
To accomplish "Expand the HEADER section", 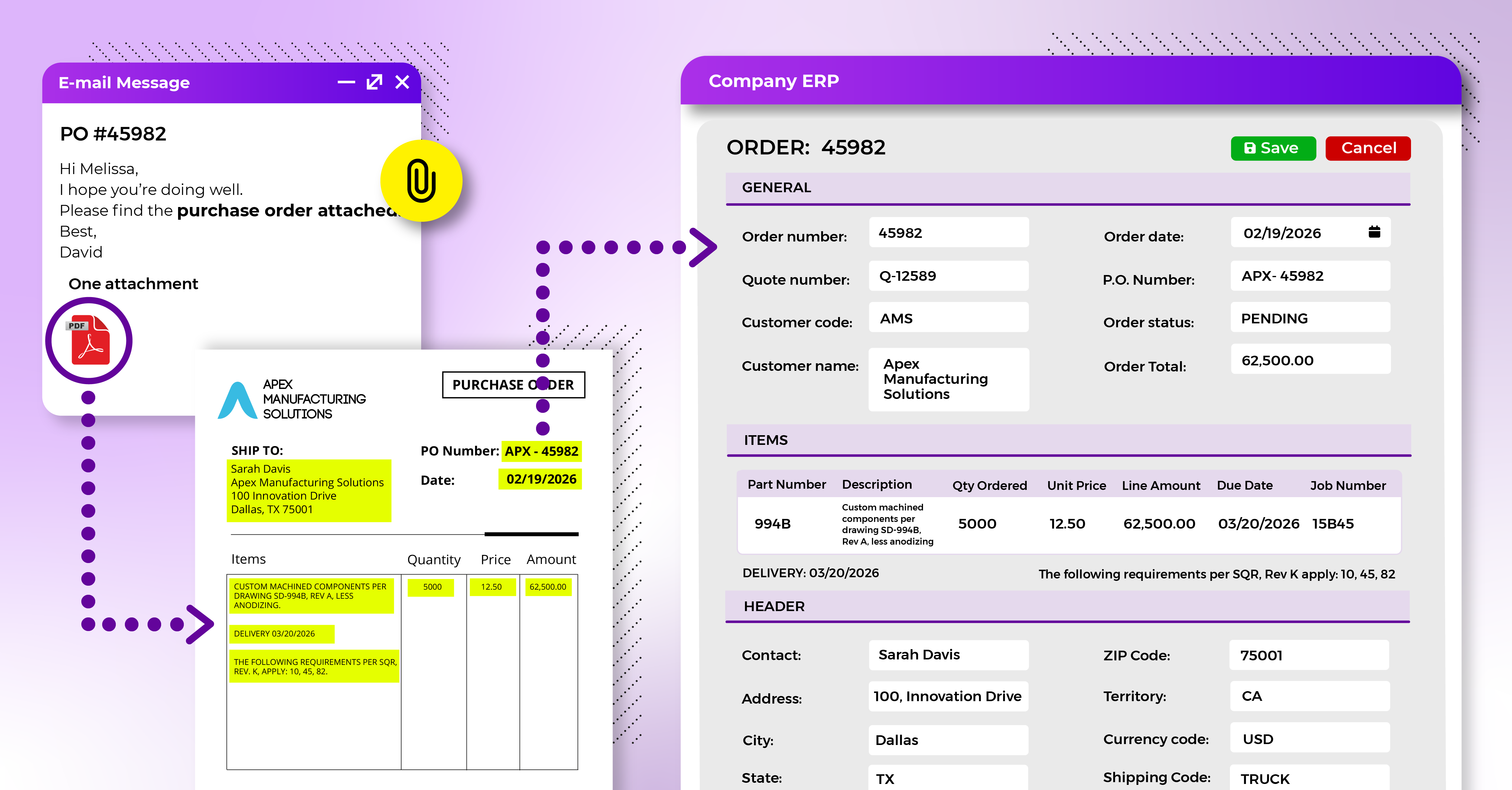I will [773, 606].
